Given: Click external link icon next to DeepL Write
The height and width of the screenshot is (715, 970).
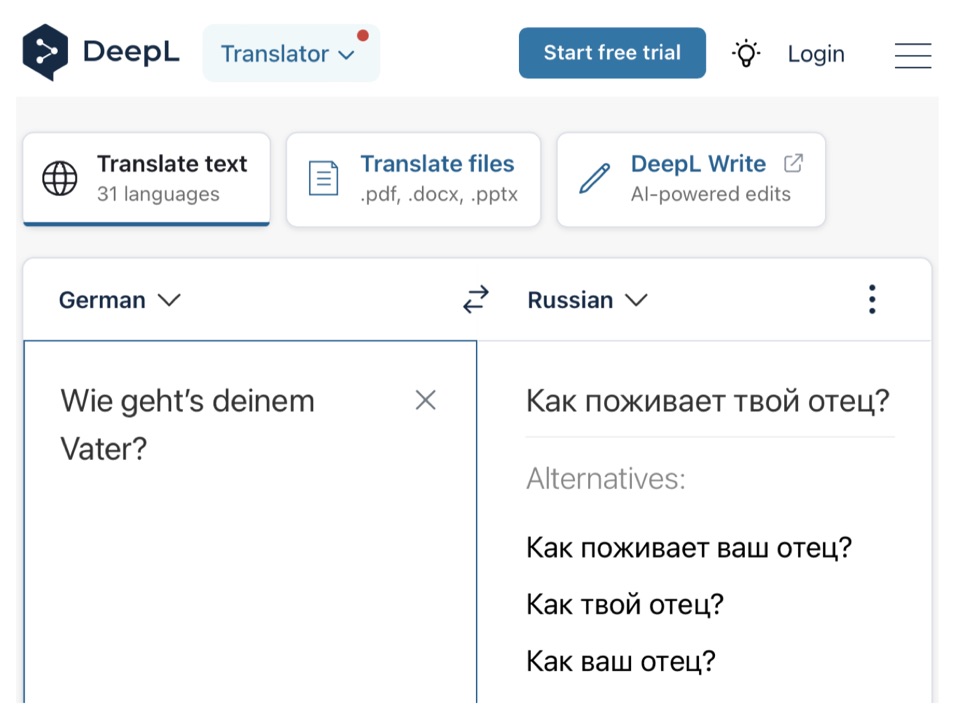Looking at the screenshot, I should 793,163.
